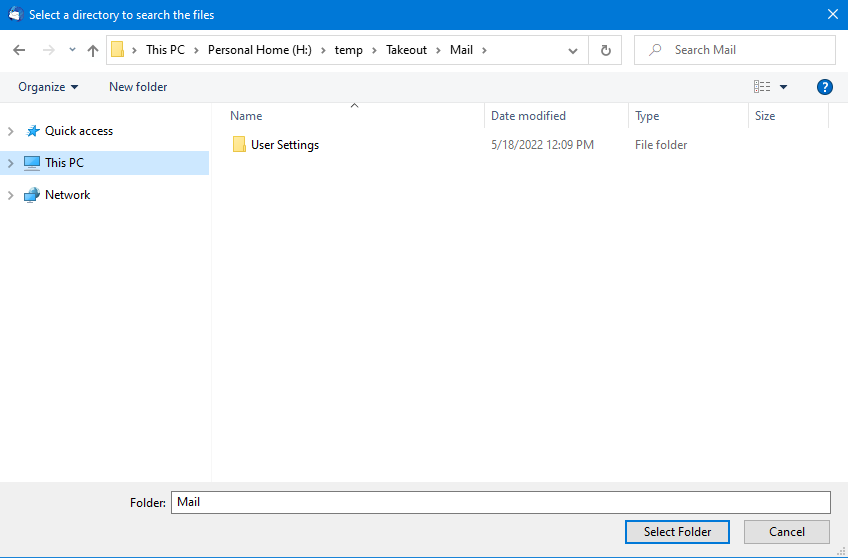Click the change view layout icon
The height and width of the screenshot is (558, 848).
pyautogui.click(x=762, y=87)
